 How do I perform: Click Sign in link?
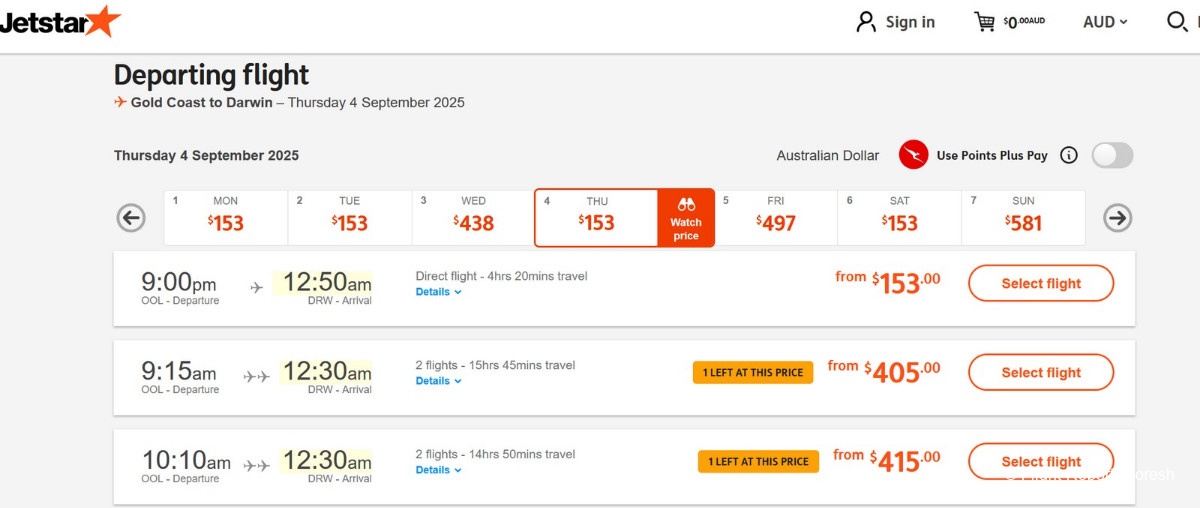(896, 22)
